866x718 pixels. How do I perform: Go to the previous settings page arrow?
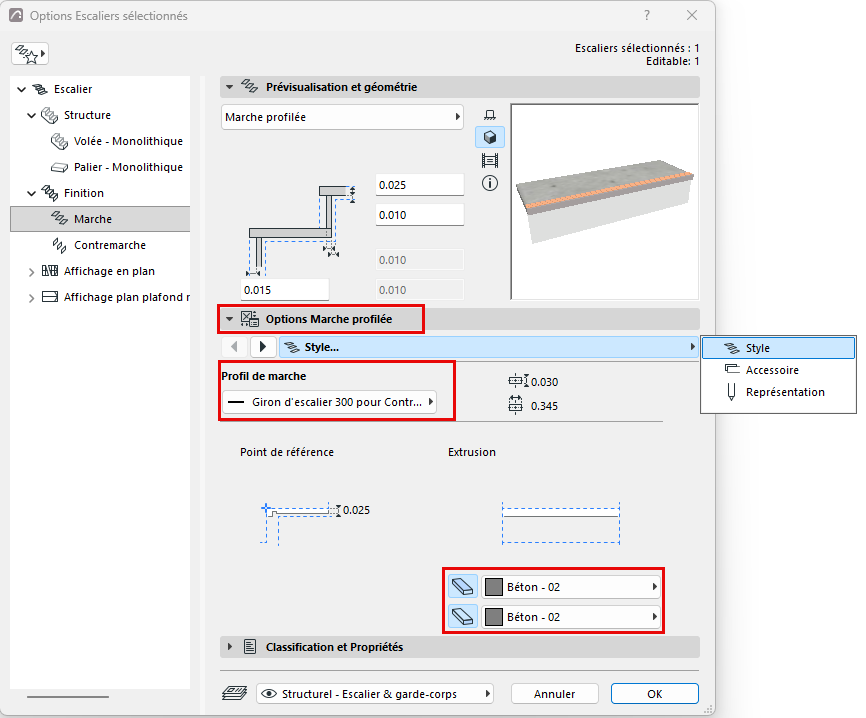point(234,347)
